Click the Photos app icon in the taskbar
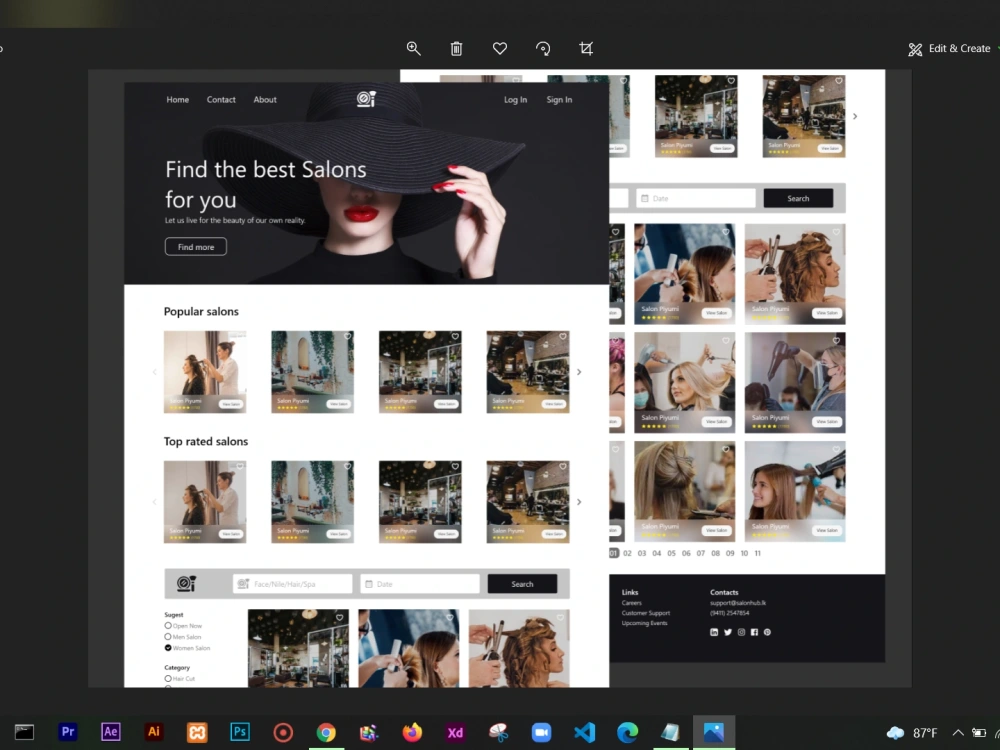 [714, 732]
